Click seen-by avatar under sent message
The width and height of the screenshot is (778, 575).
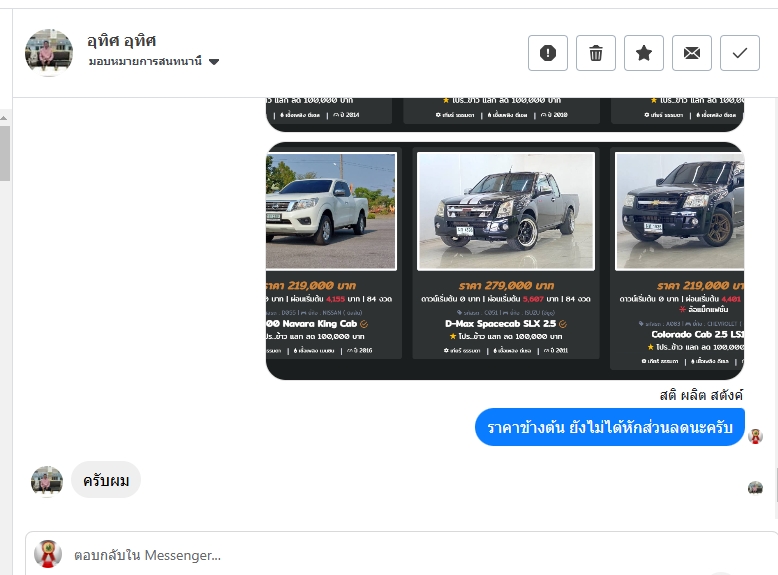(x=755, y=488)
